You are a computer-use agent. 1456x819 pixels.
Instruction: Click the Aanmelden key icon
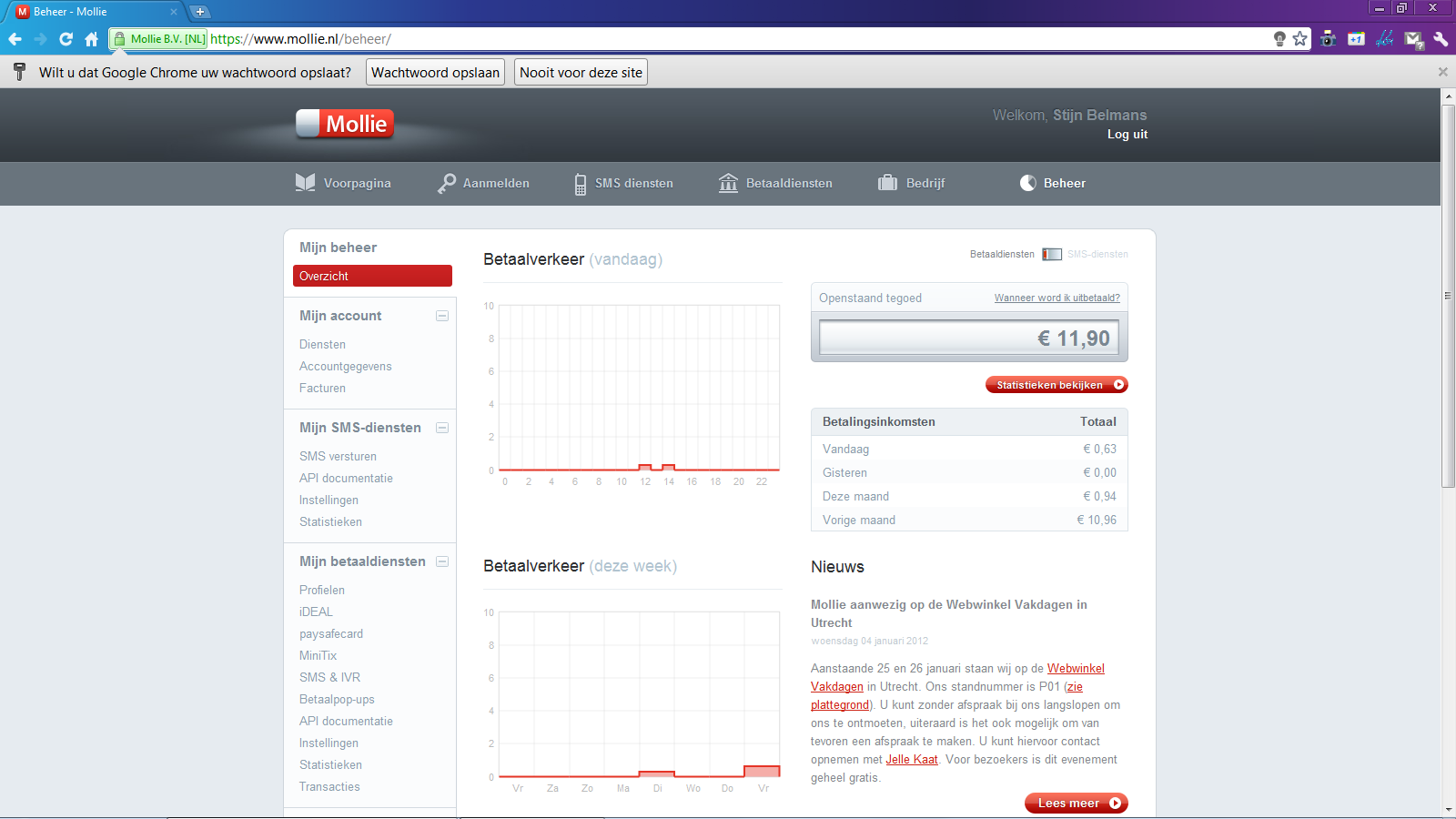(447, 183)
